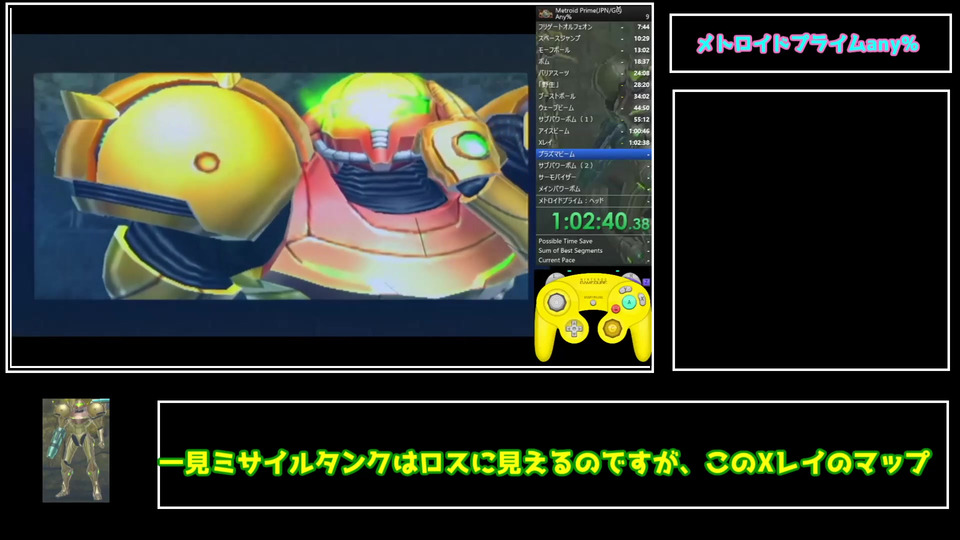
Task: Click the red B button on controller display
Action: click(x=616, y=309)
